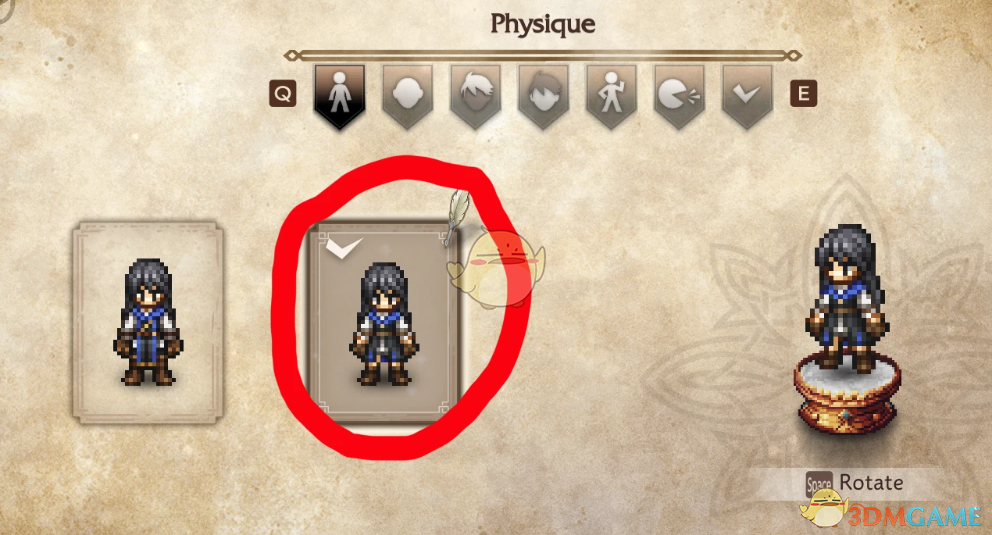Screen dimensions: 992x535
Task: Click the white checkmark on selected card
Action: 343,248
